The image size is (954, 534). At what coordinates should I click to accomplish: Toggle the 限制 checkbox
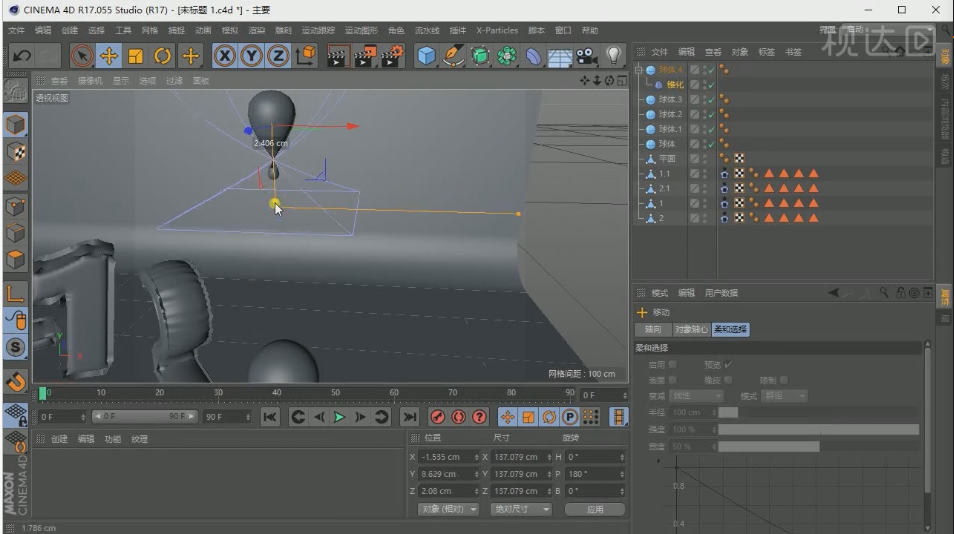click(784, 380)
